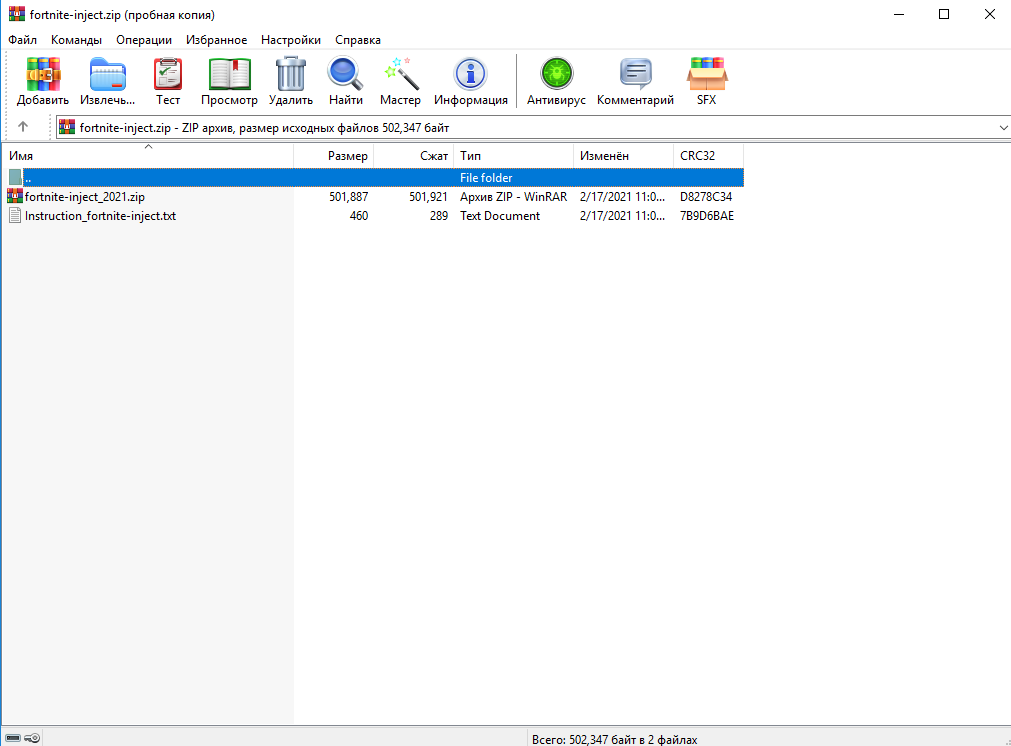Launch the Мастер wizard wand icon

[400, 74]
